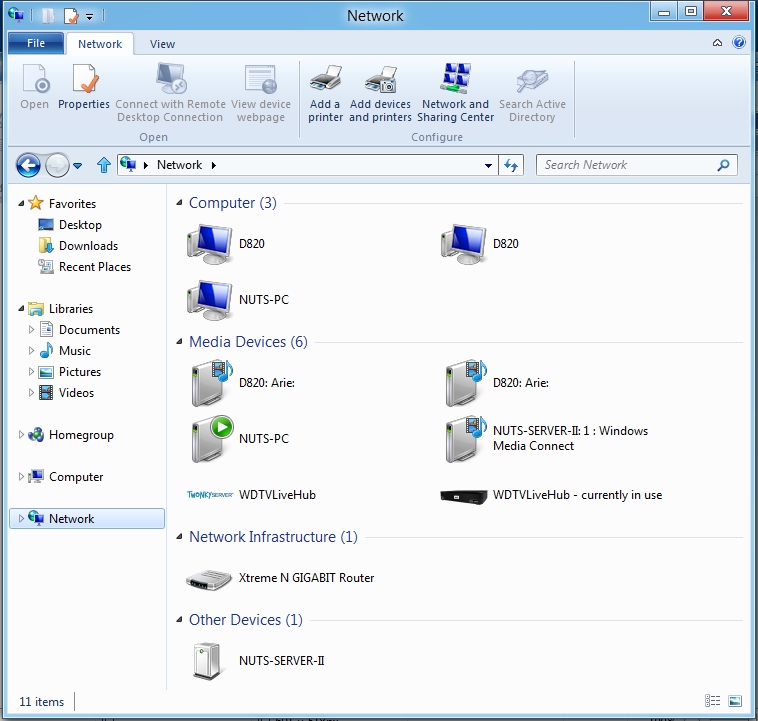The width and height of the screenshot is (758, 721).
Task: Open Add devices and printers
Action: point(380,93)
